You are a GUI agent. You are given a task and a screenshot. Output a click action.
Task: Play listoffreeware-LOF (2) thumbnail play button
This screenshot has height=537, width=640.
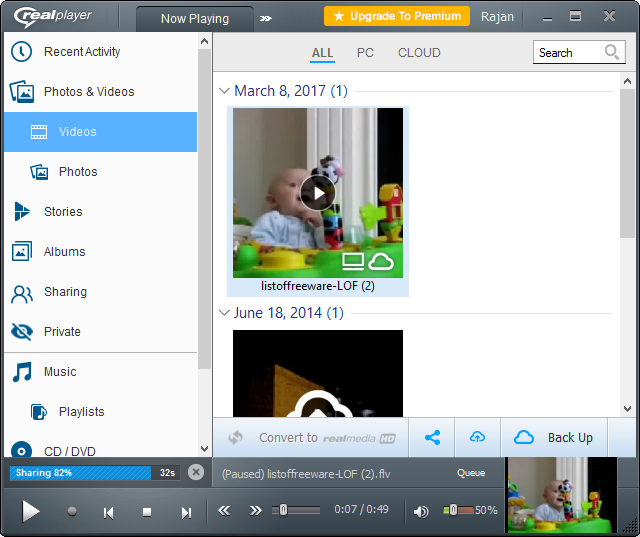[x=318, y=193]
